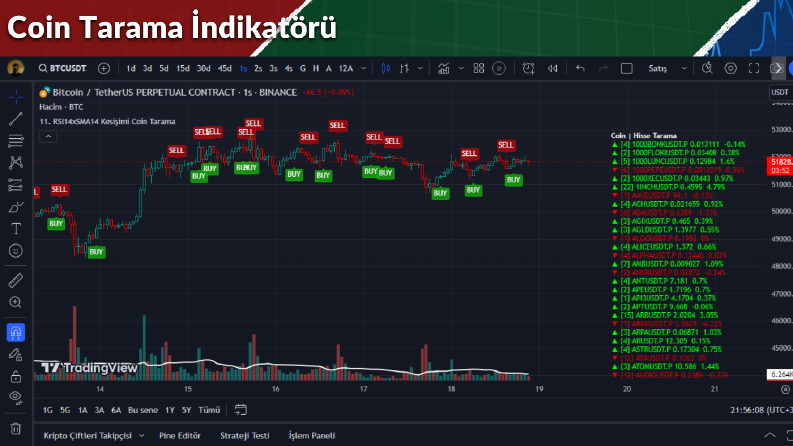Open the indicators chart icon
The height and width of the screenshot is (446, 793).
[444, 68]
